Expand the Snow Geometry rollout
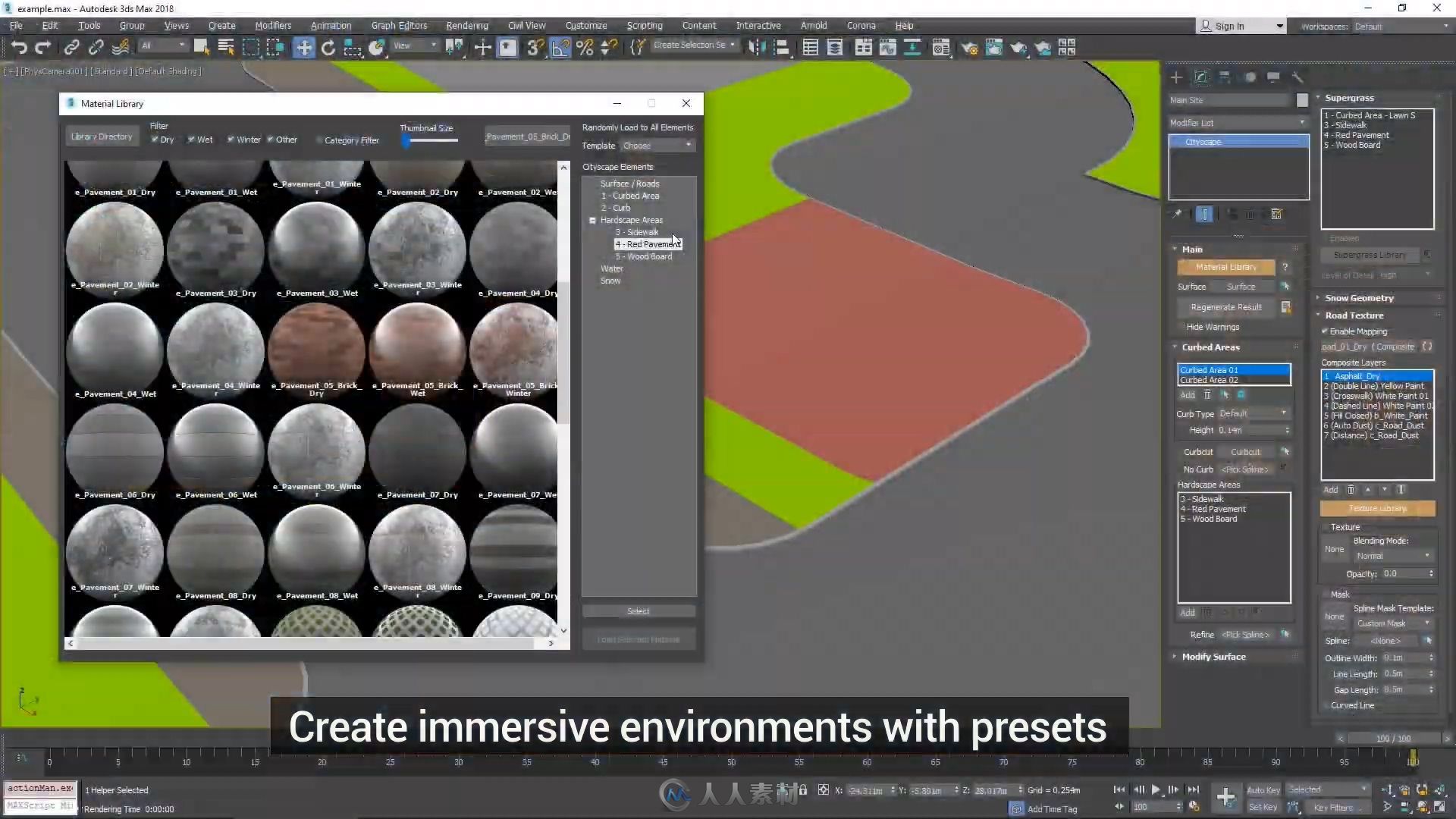The width and height of the screenshot is (1456, 819). [1359, 298]
